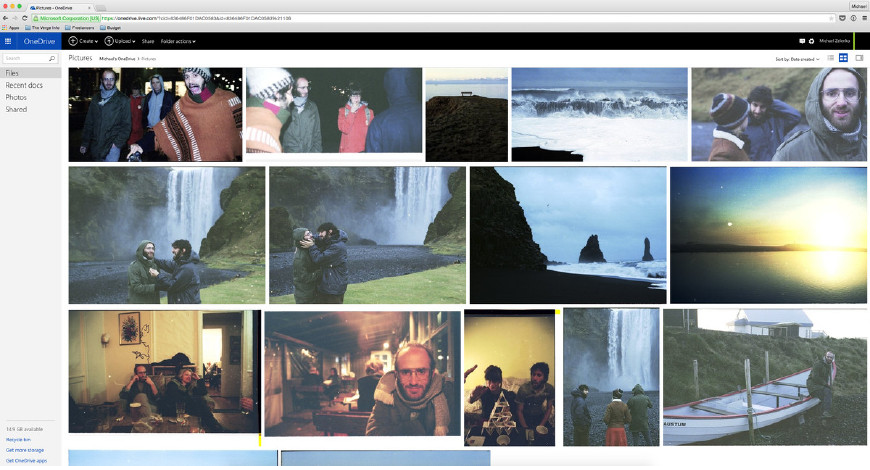Open the man beside white boat photo
This screenshot has height=470, width=870.
(765, 377)
